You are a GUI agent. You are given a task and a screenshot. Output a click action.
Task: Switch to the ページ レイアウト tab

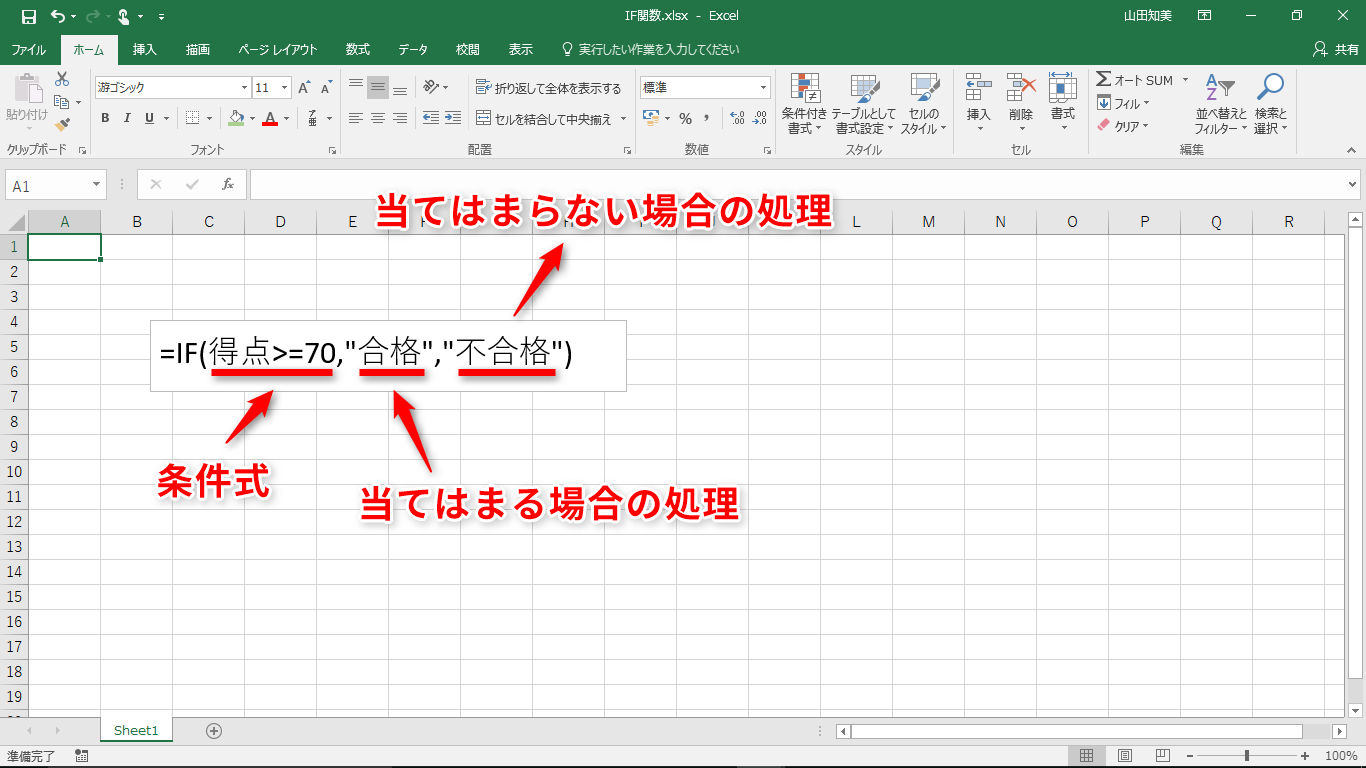[278, 49]
